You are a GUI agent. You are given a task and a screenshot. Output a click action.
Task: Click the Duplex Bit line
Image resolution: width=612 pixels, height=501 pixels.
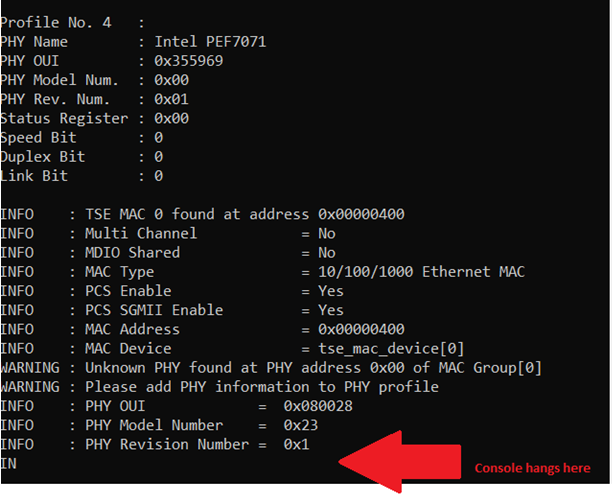82,157
